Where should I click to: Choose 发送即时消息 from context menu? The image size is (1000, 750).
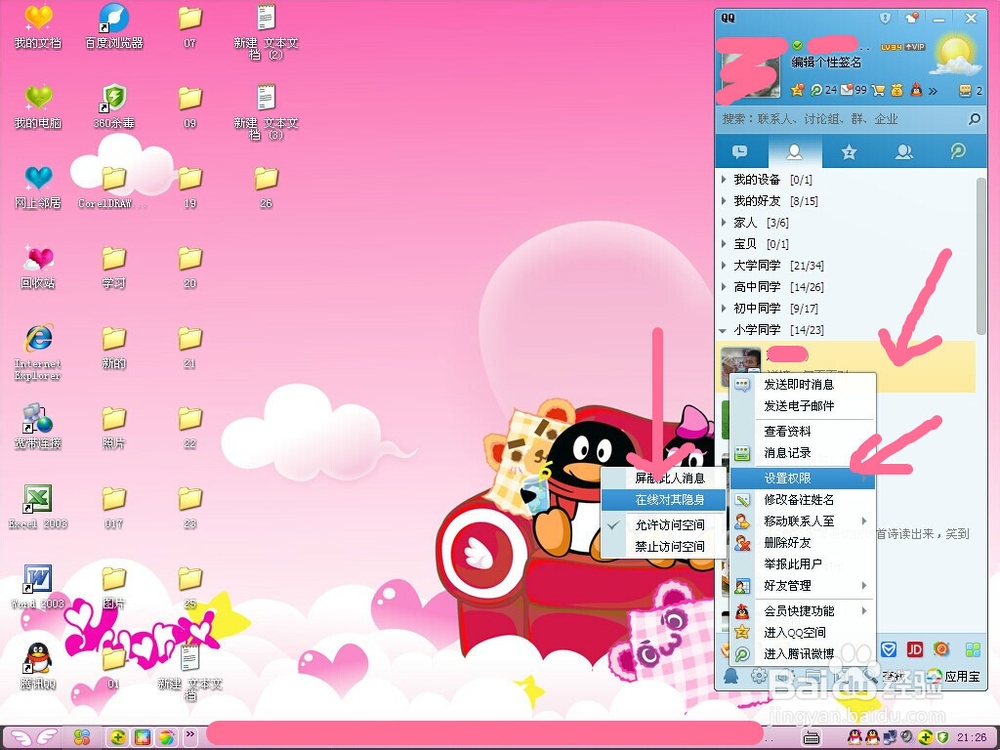(x=802, y=385)
